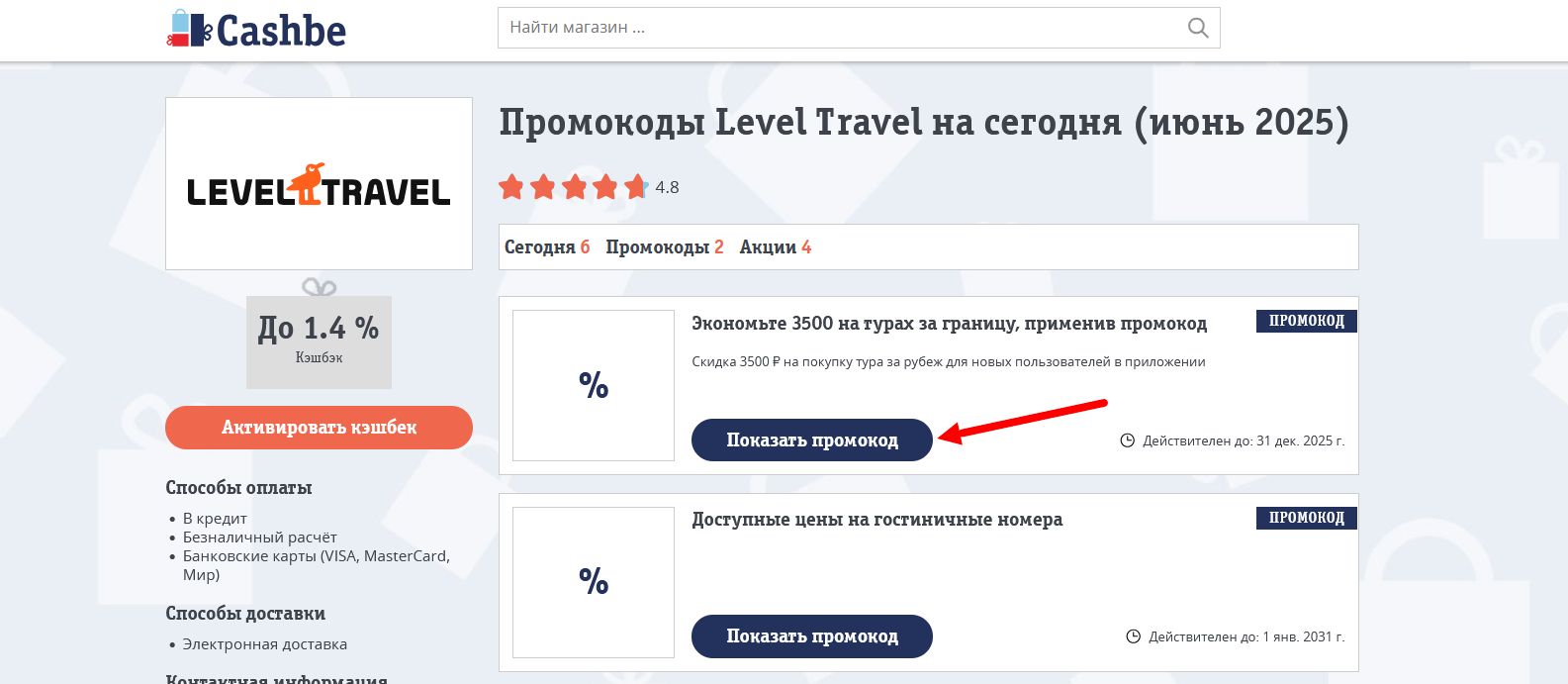This screenshot has height=684, width=1568.
Task: Open the Экономьте 3500 на турах offer title
Action: [x=949, y=324]
